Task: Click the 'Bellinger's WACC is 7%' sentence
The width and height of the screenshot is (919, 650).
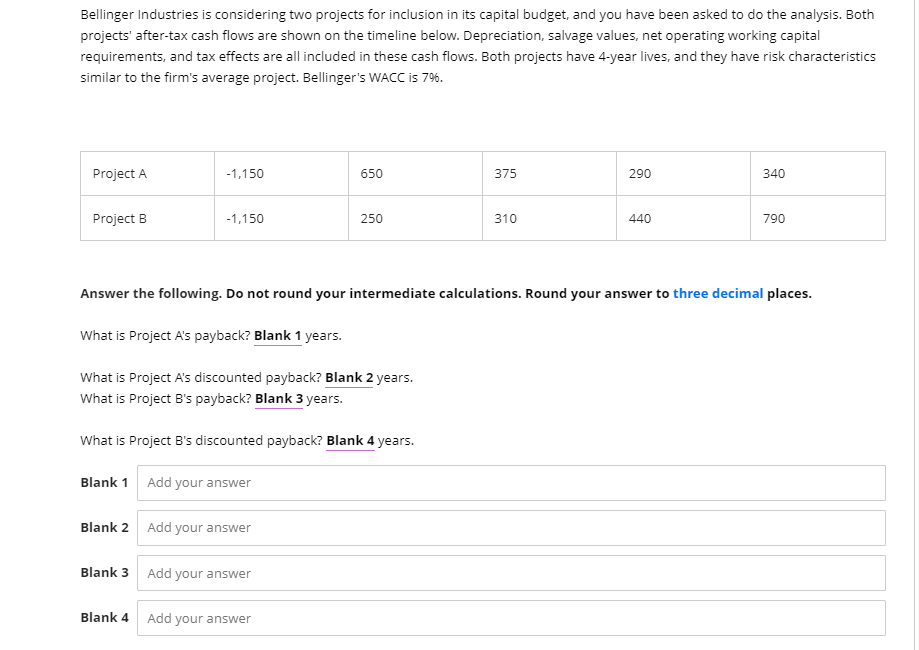Action: [x=373, y=78]
